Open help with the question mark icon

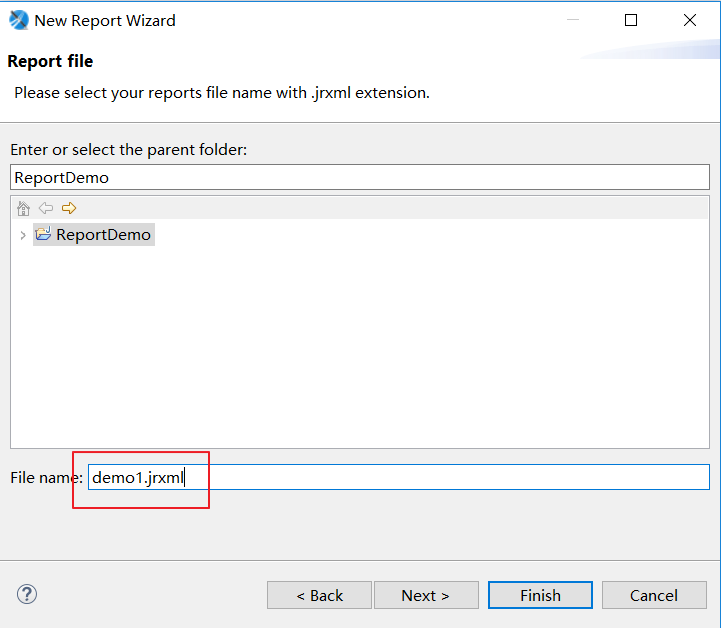[27, 594]
